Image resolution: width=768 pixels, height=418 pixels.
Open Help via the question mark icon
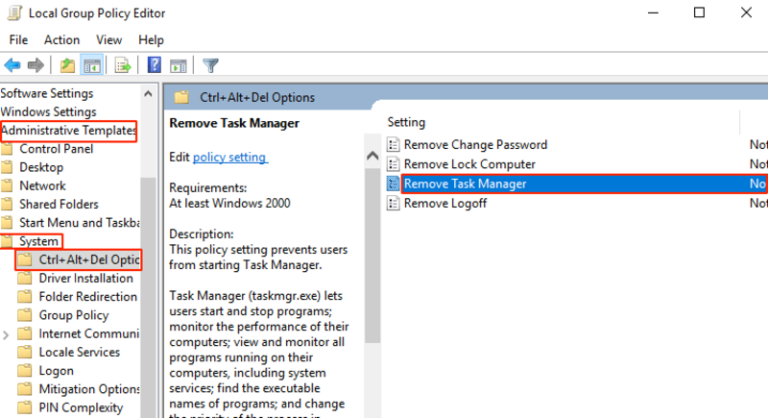155,66
